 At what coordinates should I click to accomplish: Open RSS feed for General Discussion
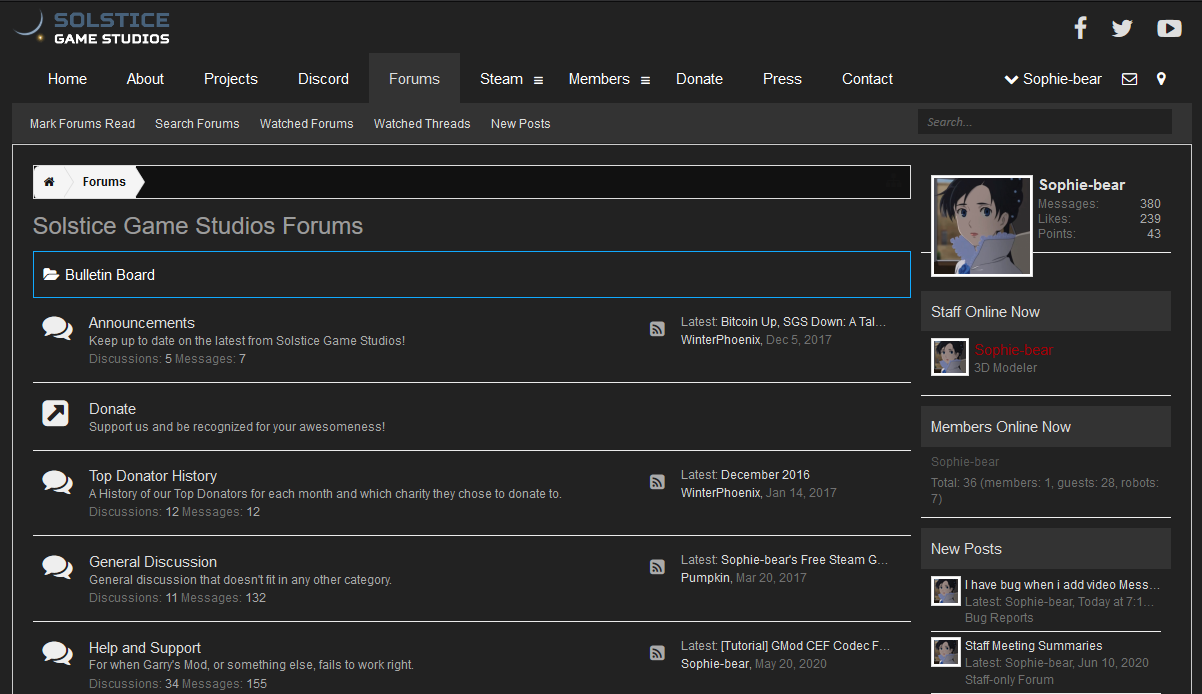[657, 567]
